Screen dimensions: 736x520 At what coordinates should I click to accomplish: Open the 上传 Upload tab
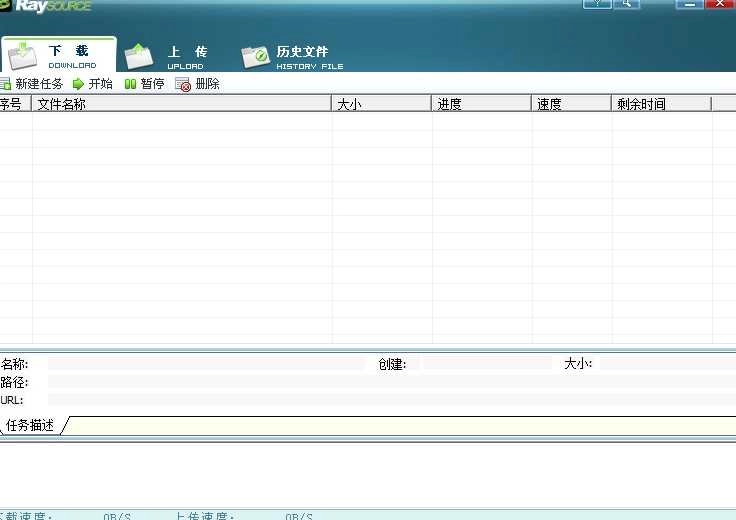coord(165,56)
